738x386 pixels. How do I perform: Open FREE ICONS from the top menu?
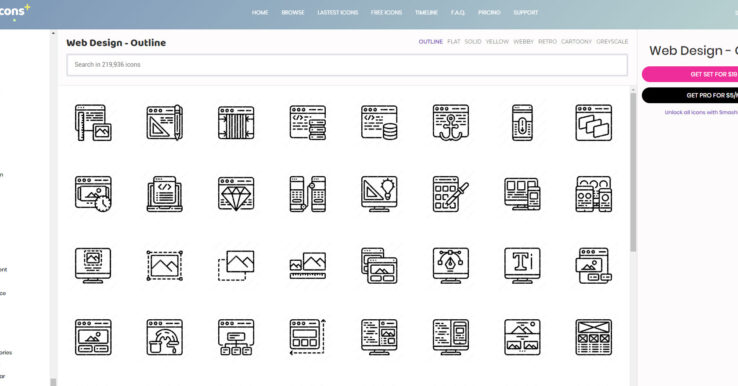(x=386, y=13)
